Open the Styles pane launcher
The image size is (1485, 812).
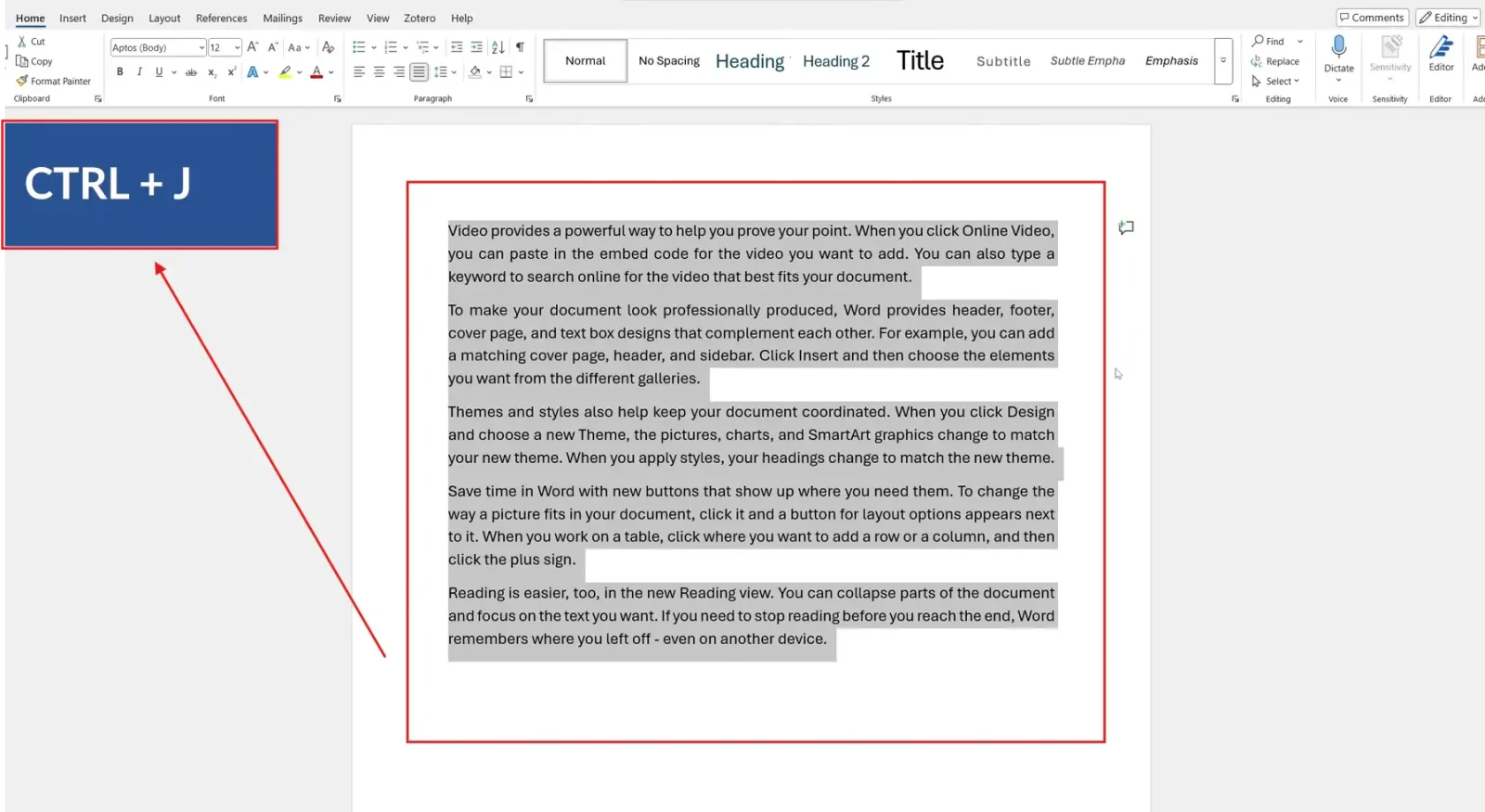[1235, 98]
